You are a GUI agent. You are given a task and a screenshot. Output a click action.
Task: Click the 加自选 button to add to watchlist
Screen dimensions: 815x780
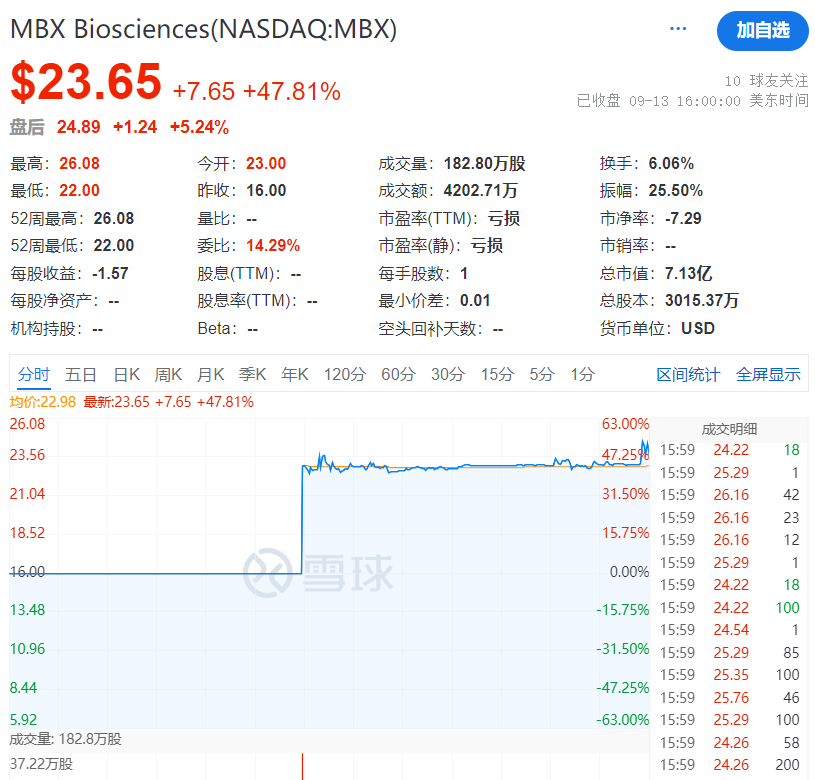tap(762, 31)
